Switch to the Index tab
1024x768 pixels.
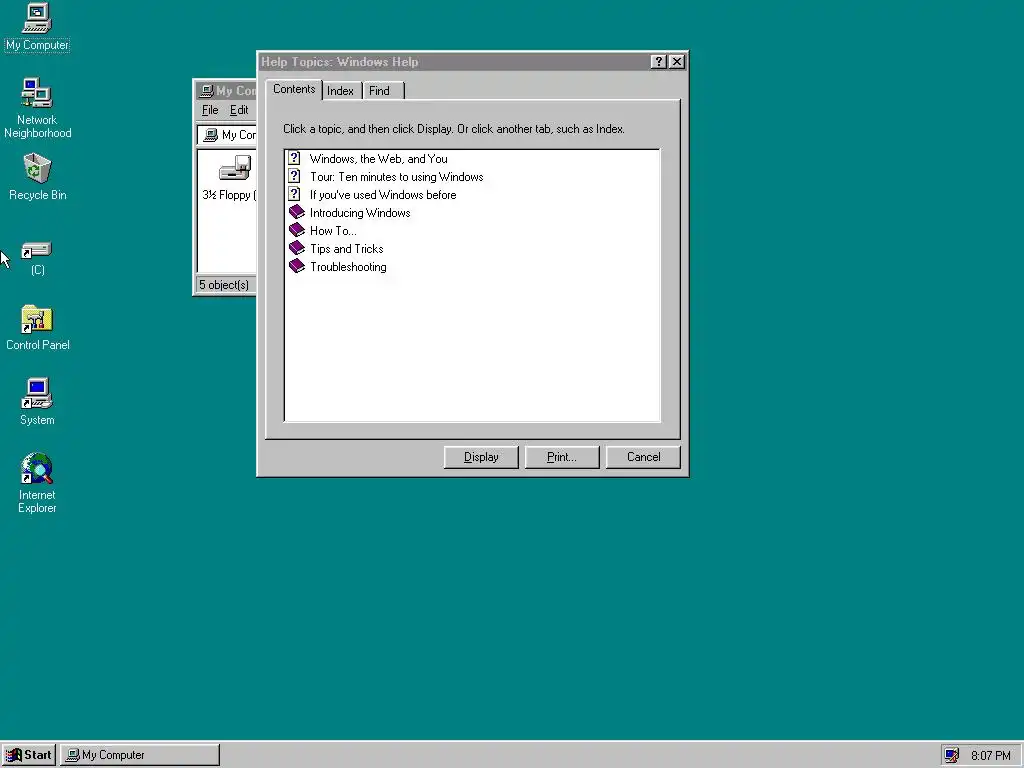pyautogui.click(x=341, y=91)
